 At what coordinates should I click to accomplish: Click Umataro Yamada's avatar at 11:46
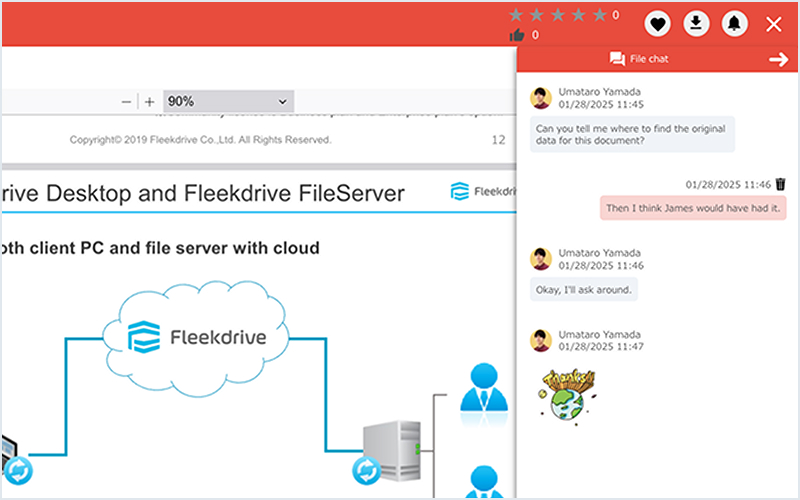541,259
